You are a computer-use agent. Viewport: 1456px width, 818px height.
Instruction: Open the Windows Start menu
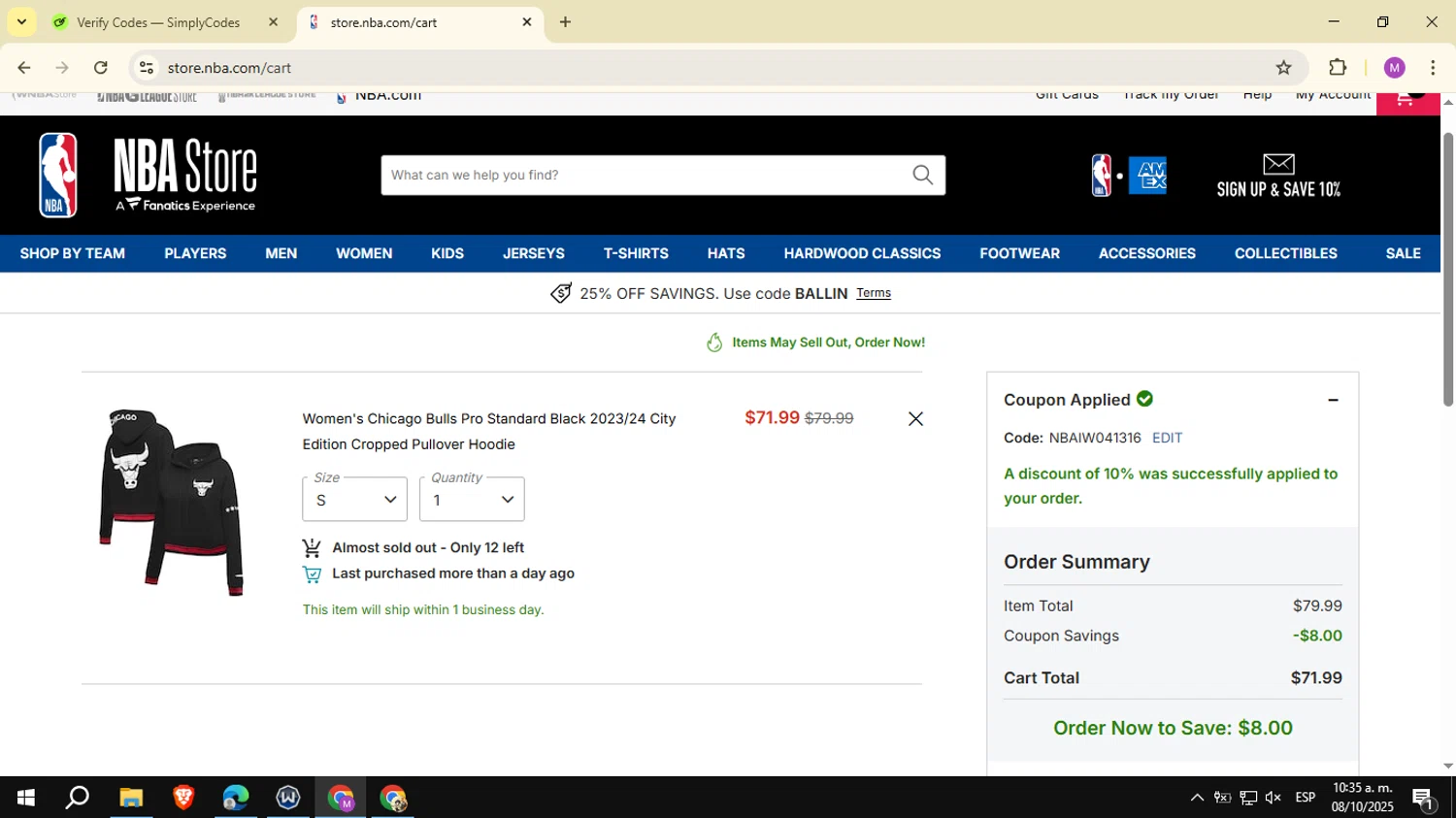pyautogui.click(x=26, y=798)
